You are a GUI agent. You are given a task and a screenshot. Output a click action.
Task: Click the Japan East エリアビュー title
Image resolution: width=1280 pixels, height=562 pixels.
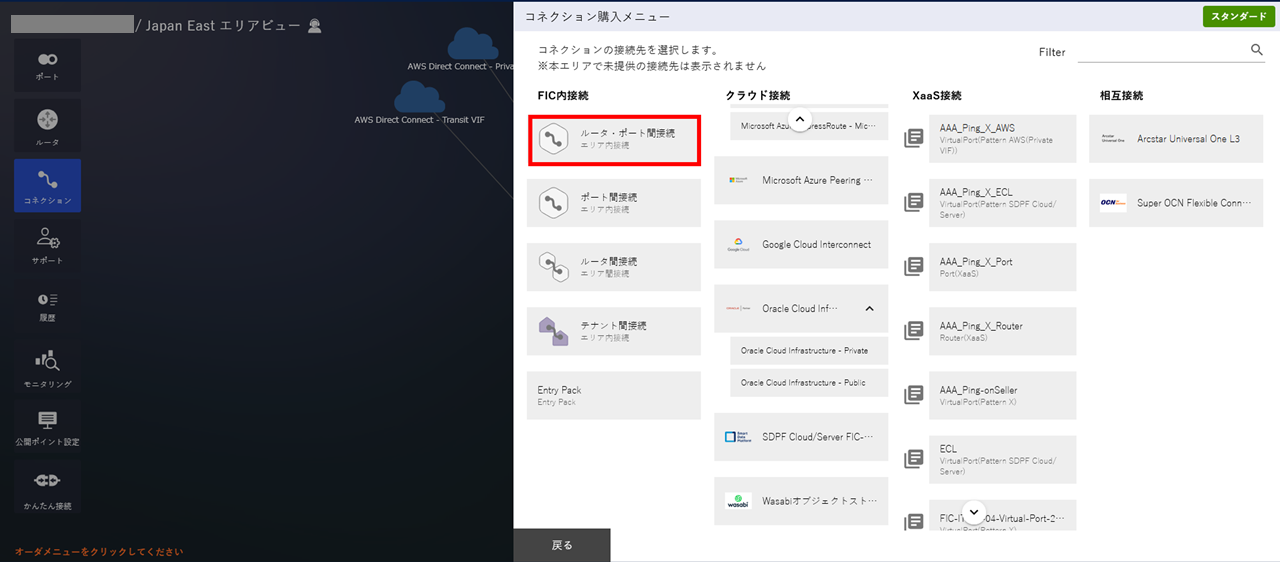223,26
